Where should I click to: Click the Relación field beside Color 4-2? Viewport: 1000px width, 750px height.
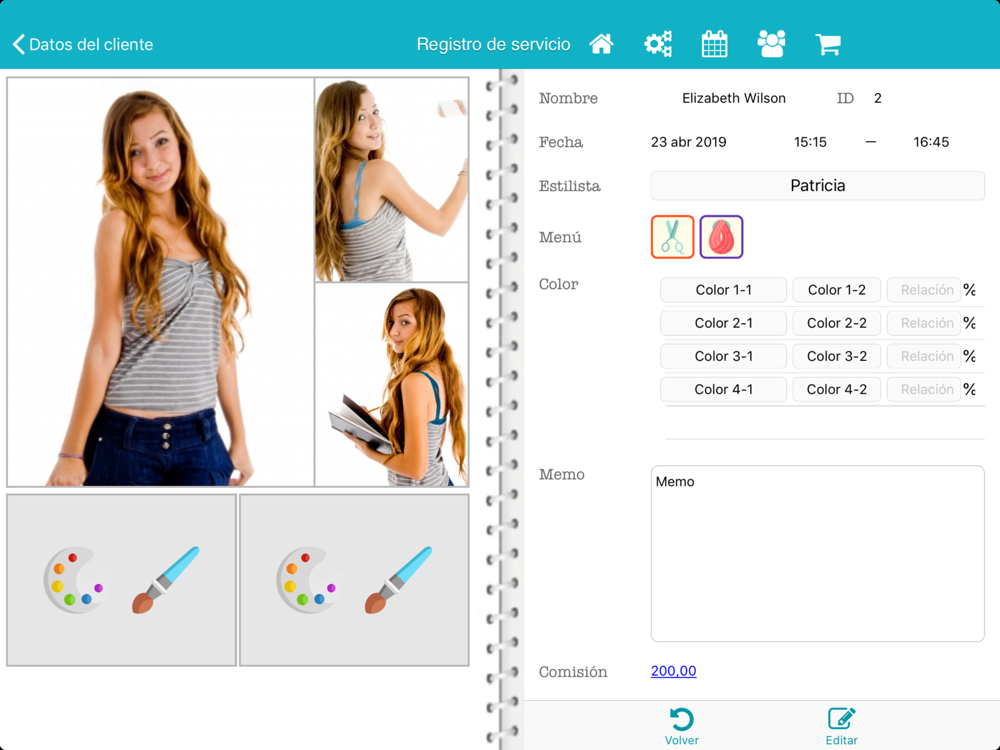tap(924, 389)
